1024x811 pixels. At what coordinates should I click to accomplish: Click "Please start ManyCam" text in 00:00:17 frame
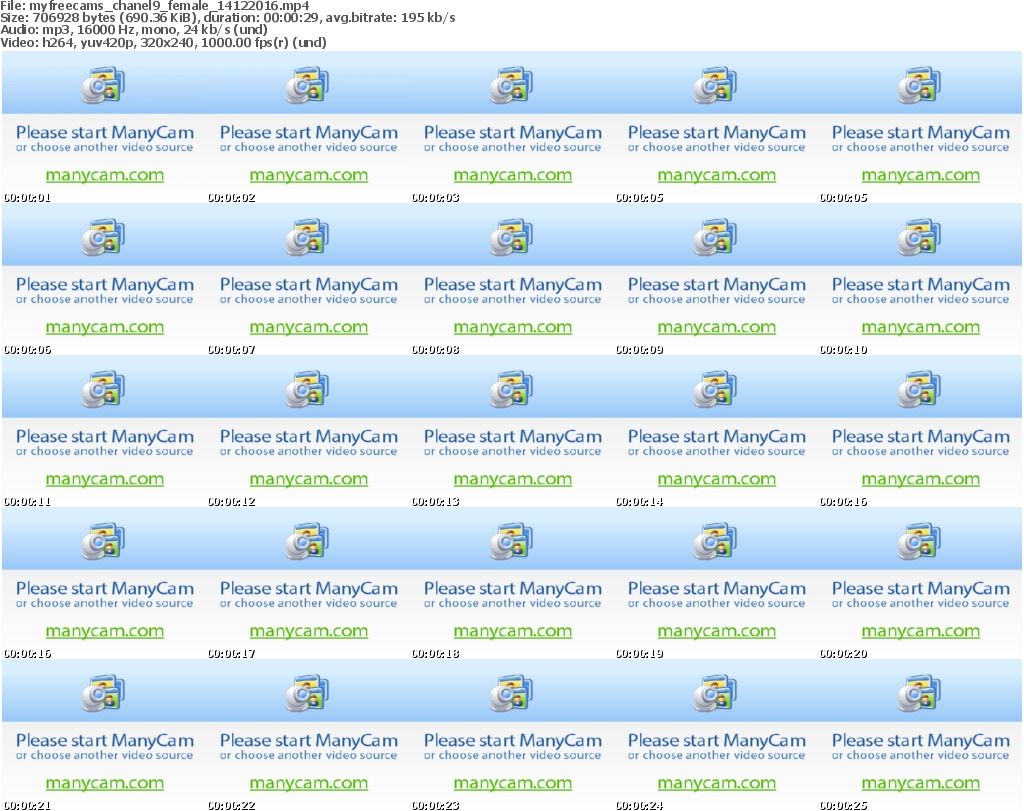309,588
